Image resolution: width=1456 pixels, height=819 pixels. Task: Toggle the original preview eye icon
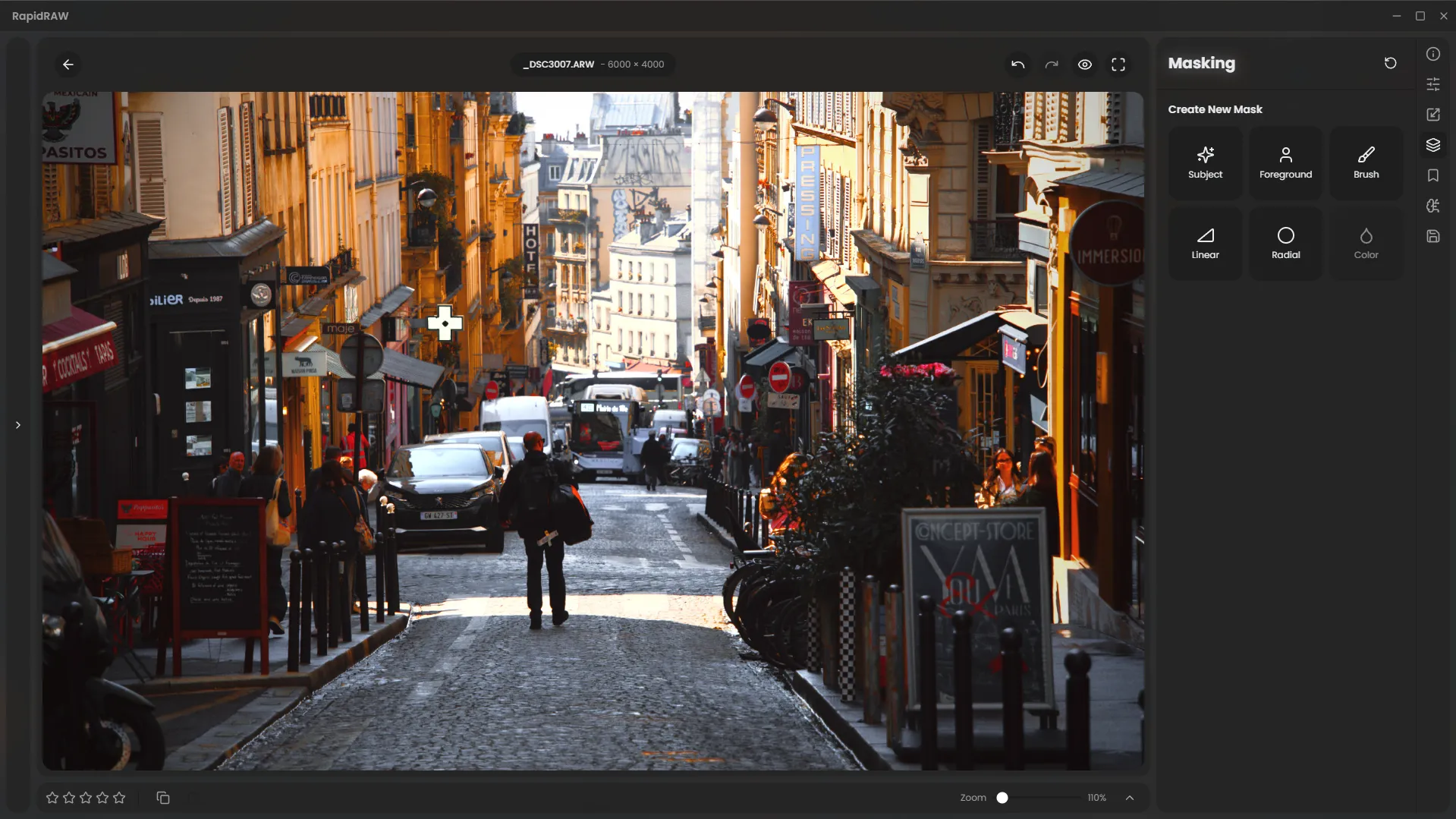point(1084,65)
